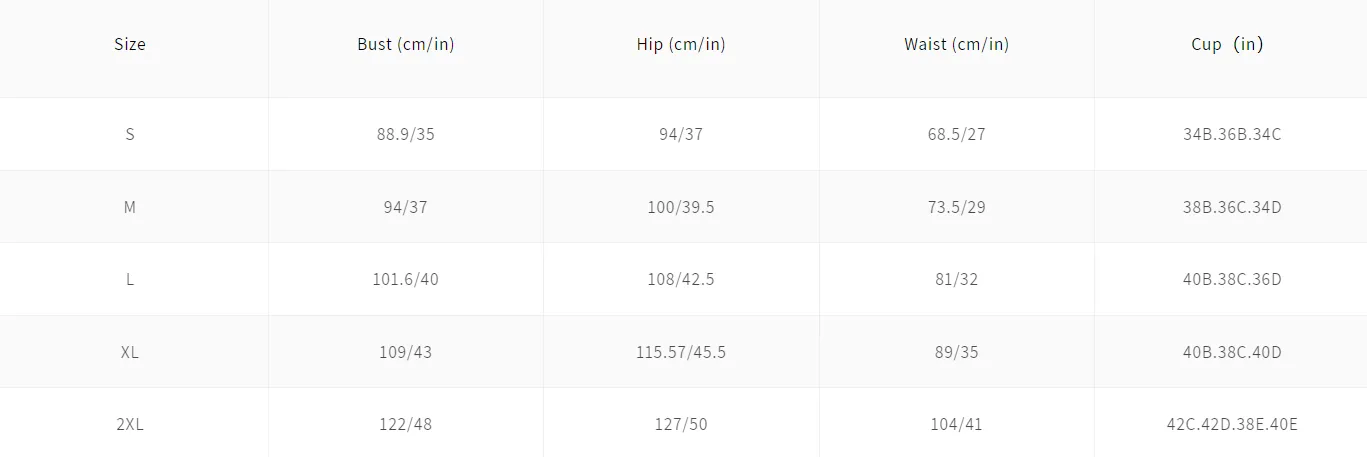Screen dimensions: 1367x457
Task: Click cup value 38B.36C.34D
Action: pos(1231,207)
